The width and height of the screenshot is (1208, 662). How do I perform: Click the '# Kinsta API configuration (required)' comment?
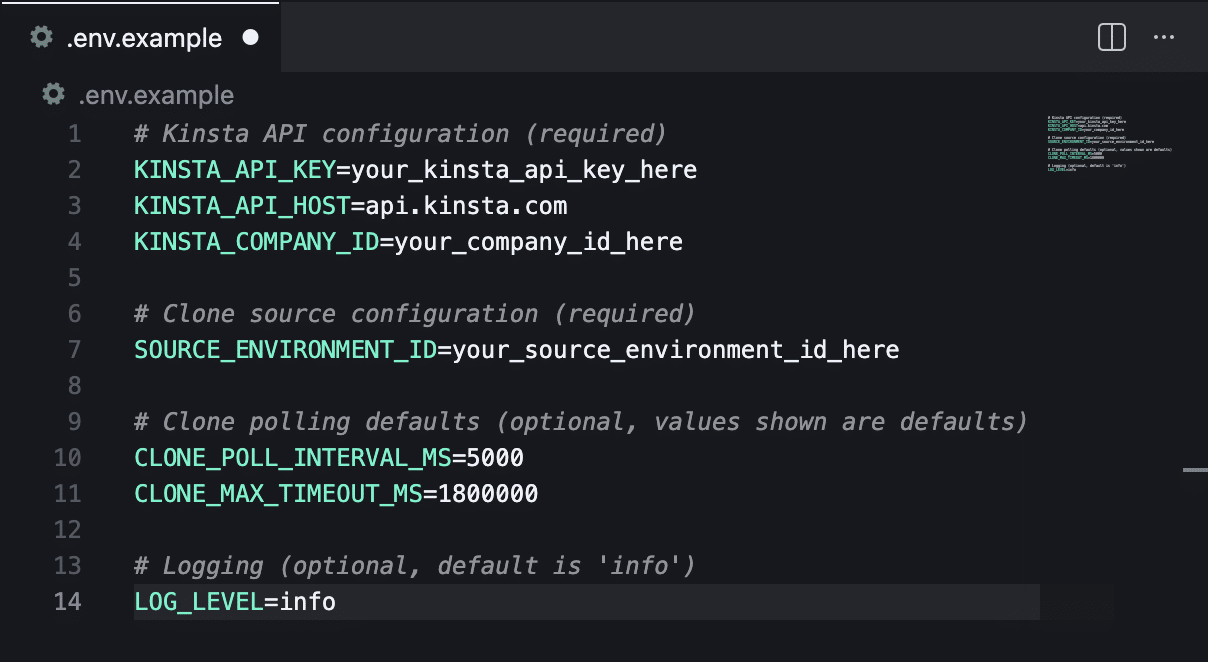pyautogui.click(x=400, y=134)
